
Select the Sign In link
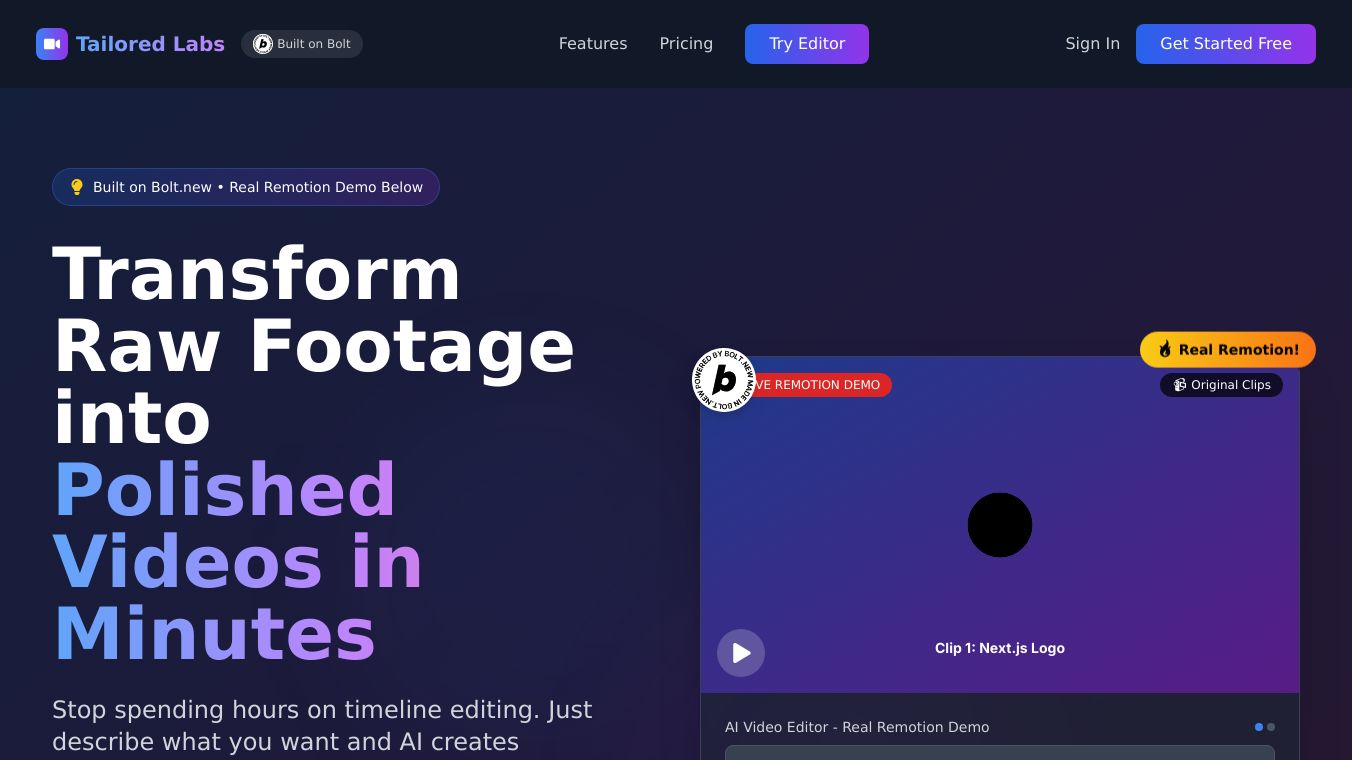(1092, 44)
